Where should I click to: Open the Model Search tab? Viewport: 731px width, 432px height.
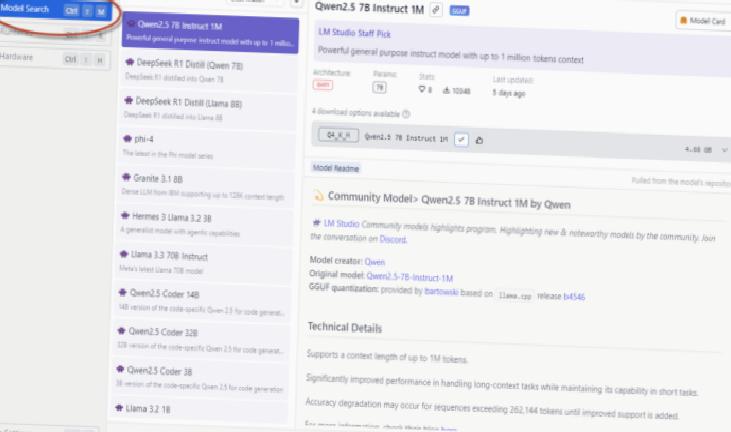click(55, 9)
